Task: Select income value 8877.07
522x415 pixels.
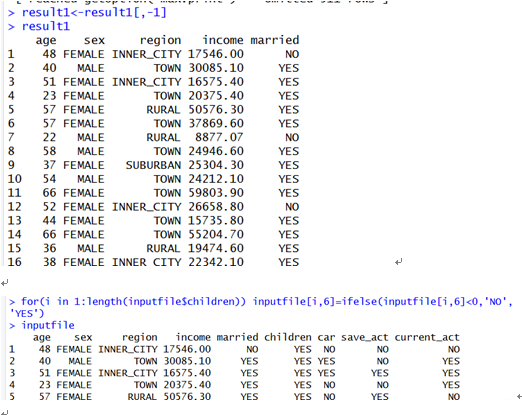Action: [x=219, y=137]
